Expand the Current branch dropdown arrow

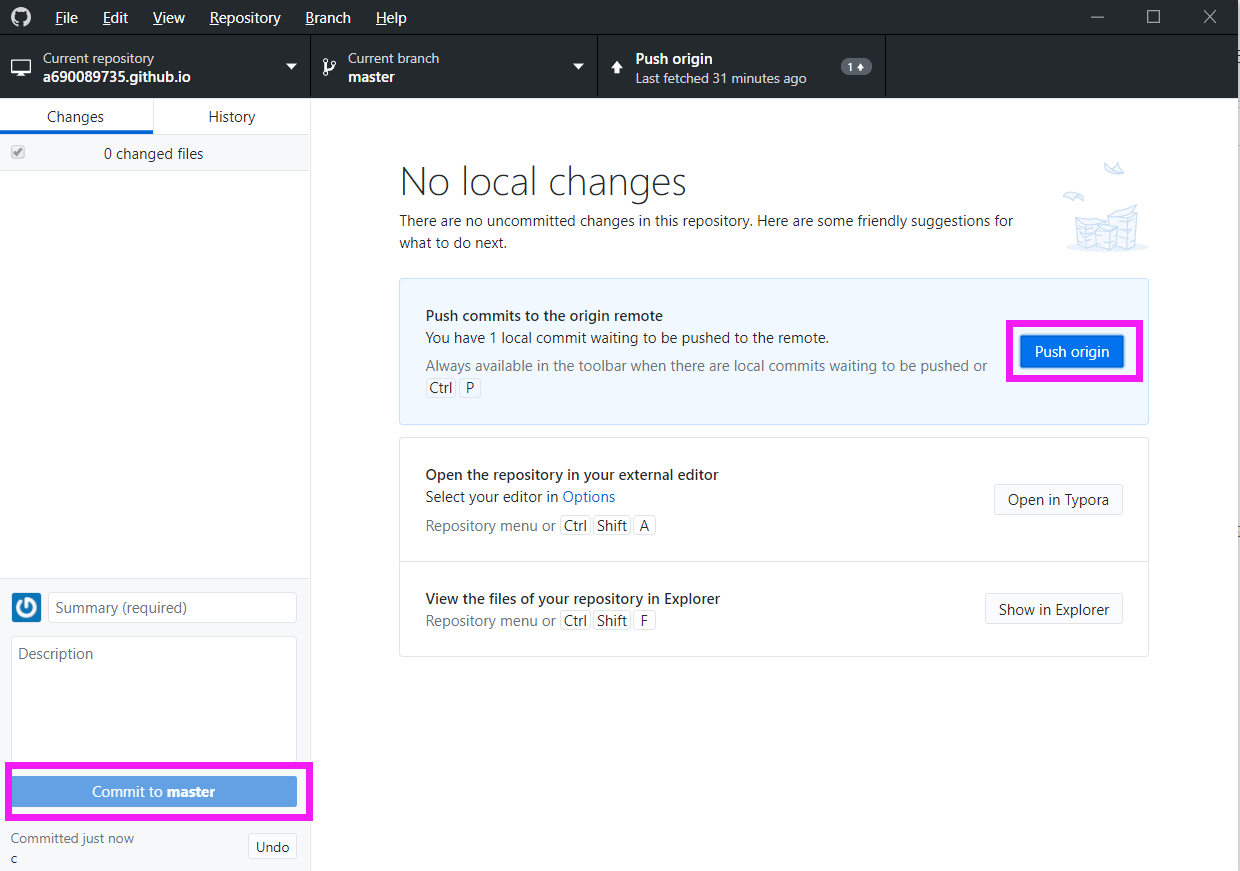coord(578,67)
